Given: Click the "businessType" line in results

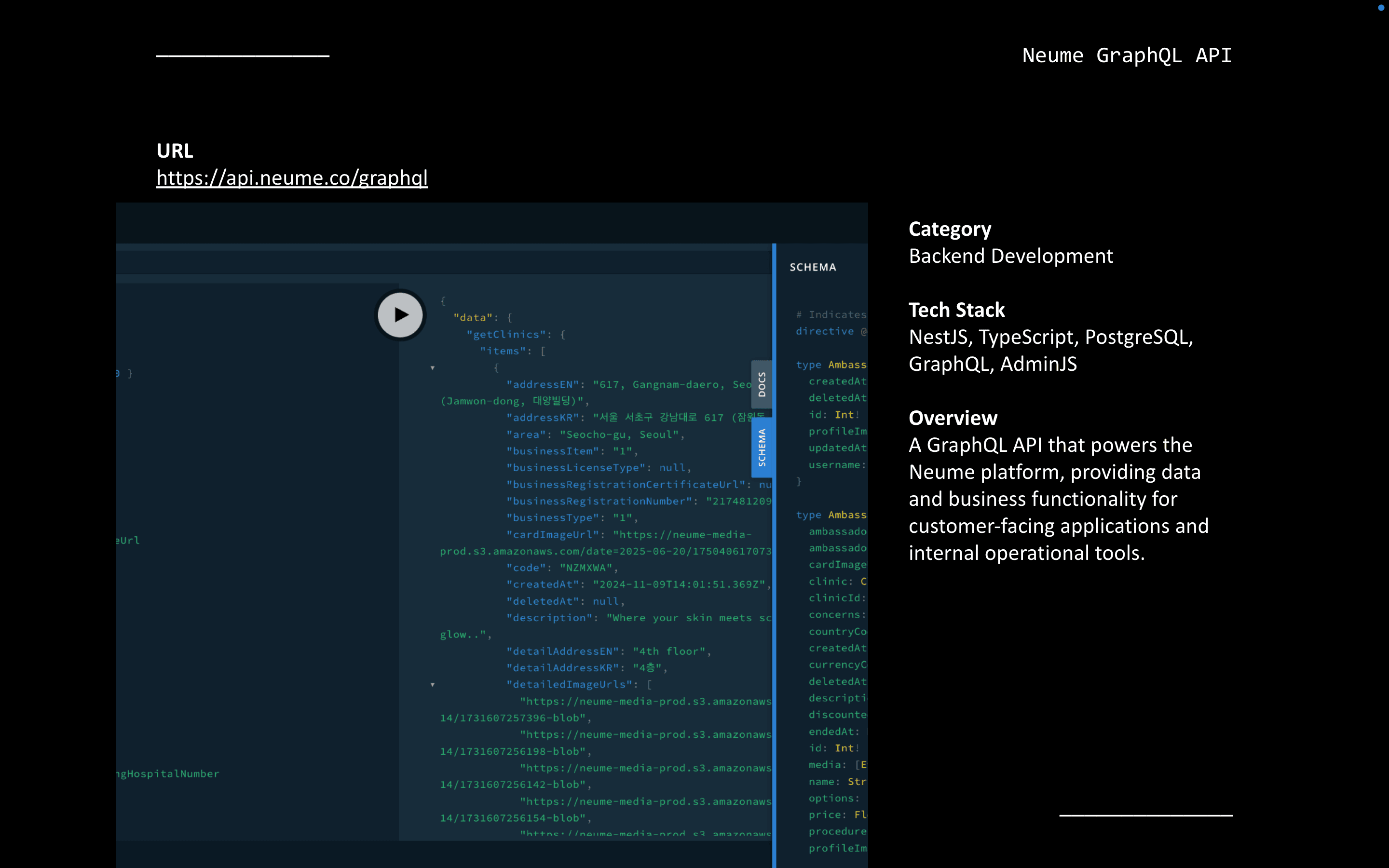Looking at the screenshot, I should click(572, 518).
